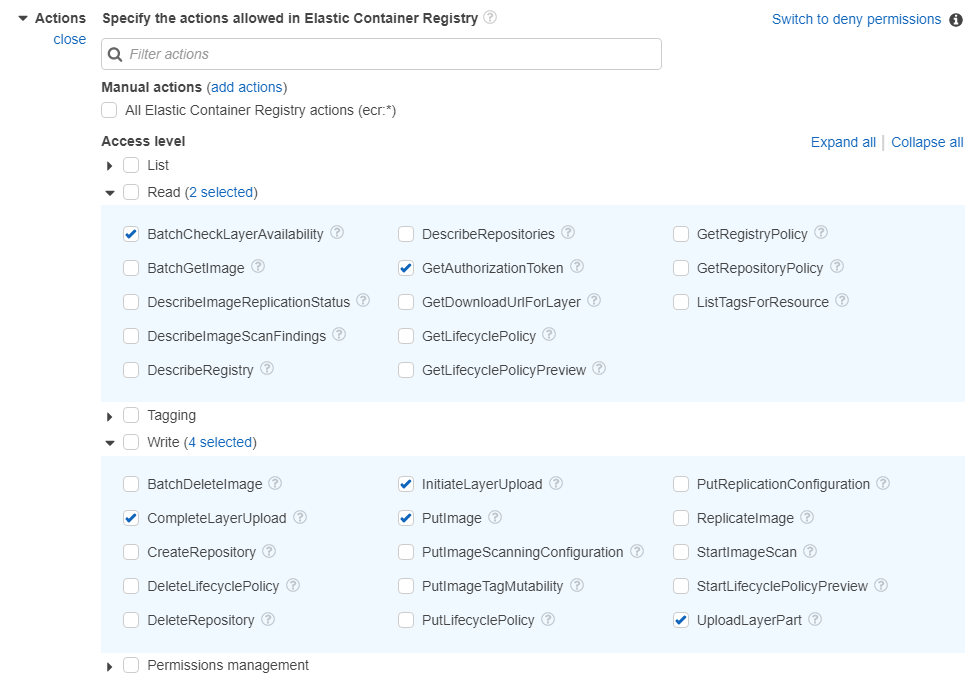This screenshot has width=968, height=684.
Task: Click info icon beside Switch to deny permissions
Action: [956, 20]
